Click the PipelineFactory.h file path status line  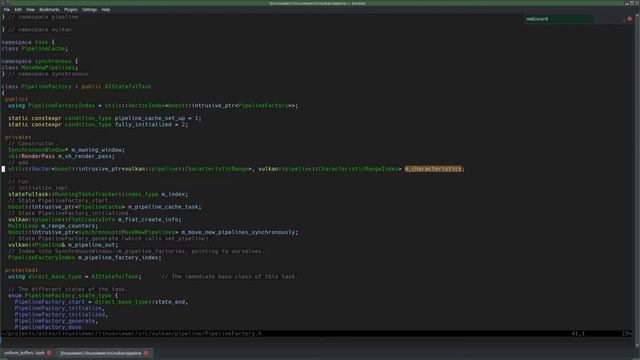(x=131, y=333)
